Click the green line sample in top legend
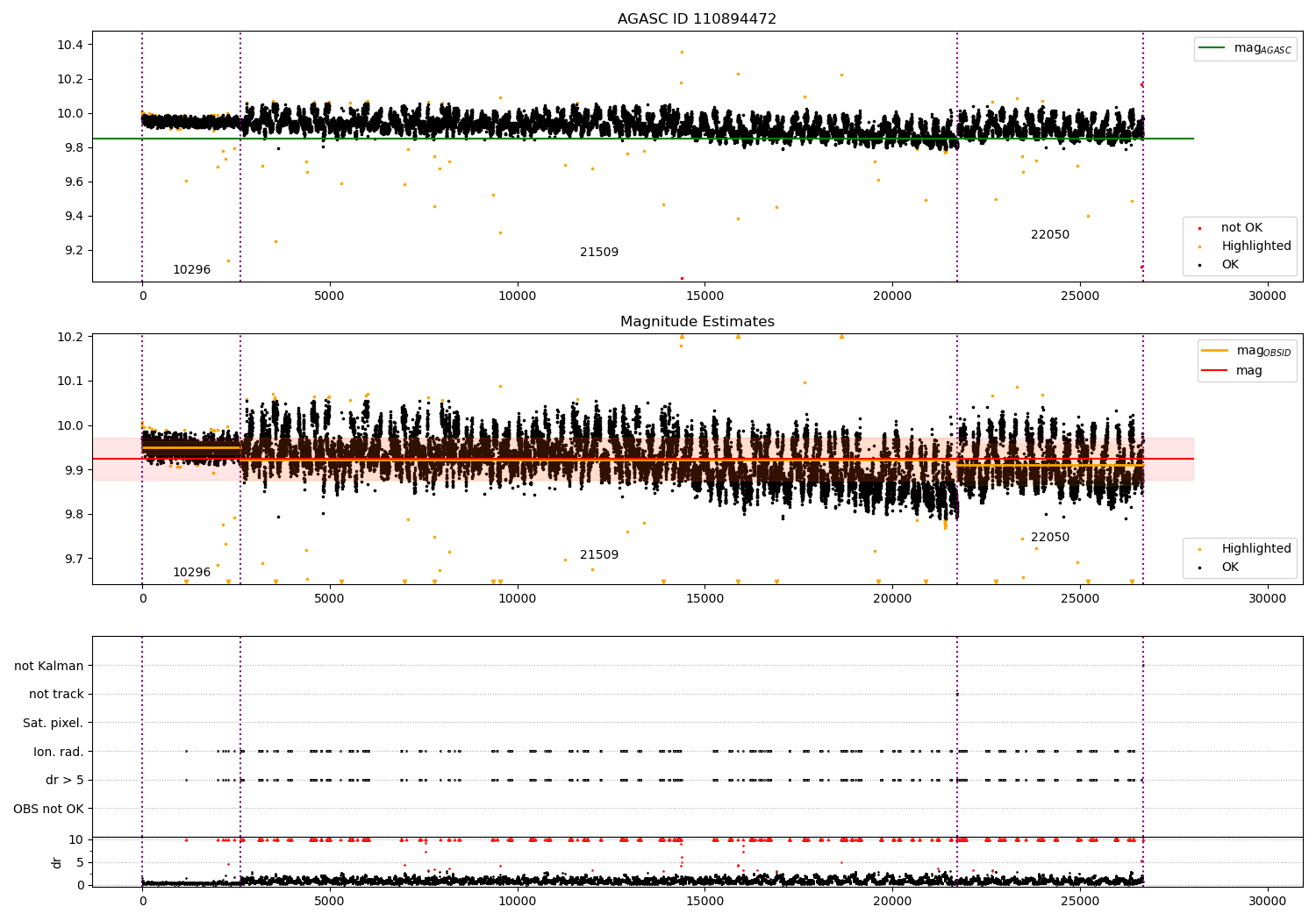Viewport: 1316px width, 921px height. (1212, 48)
